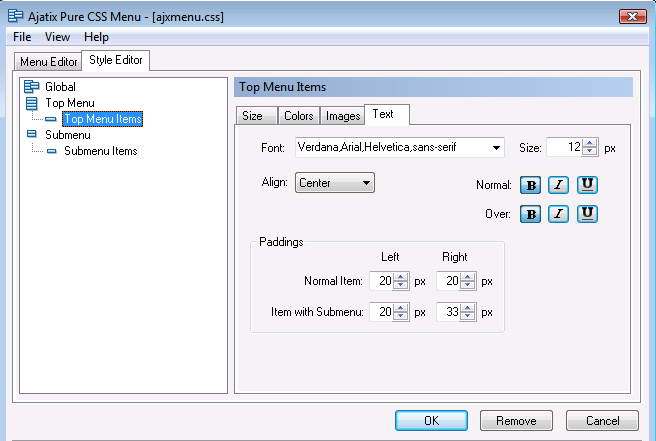Decrease Normal Item right padding

[x=468, y=285]
